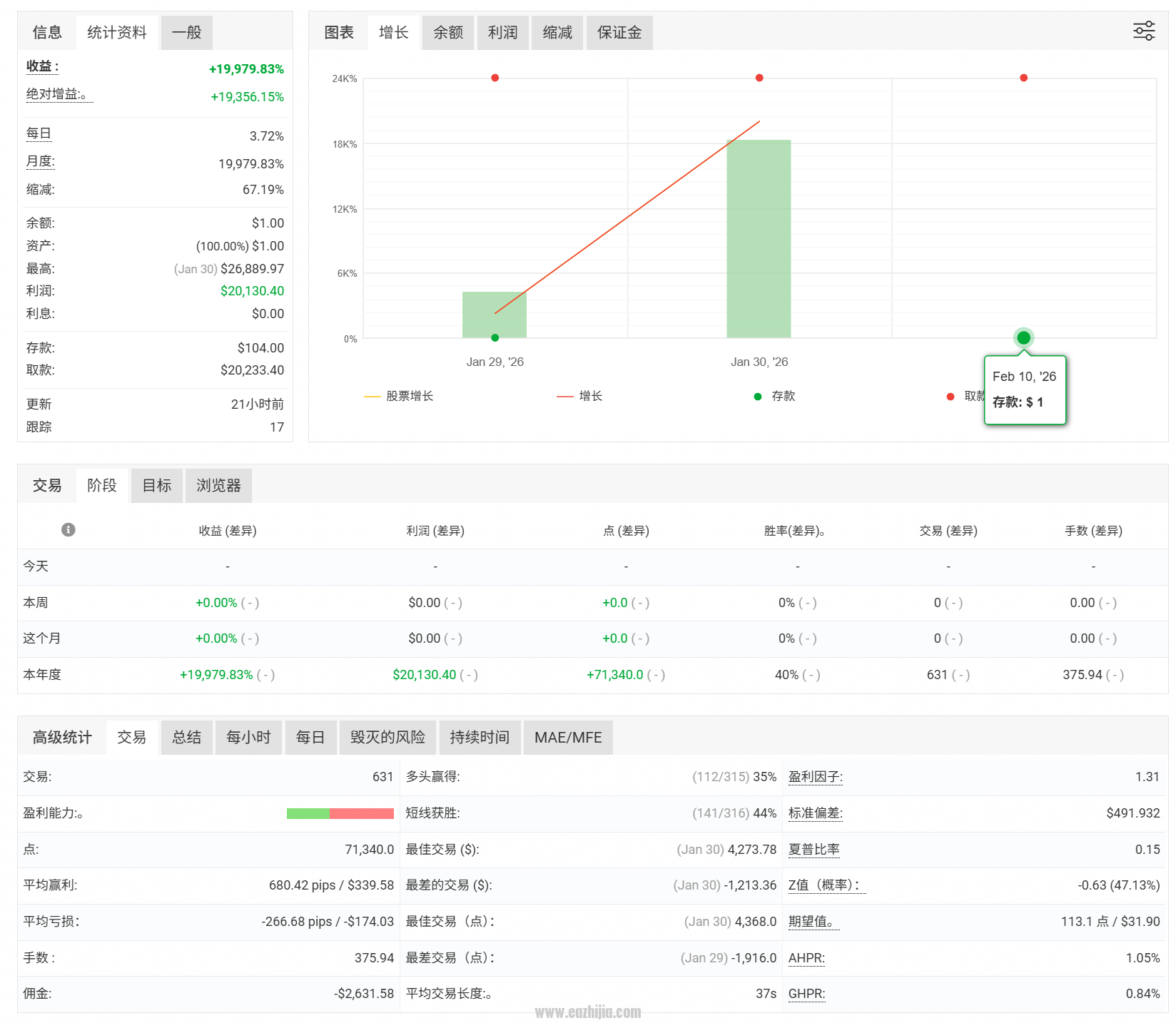1176x1023 pixels.
Task: Open the 保证金 chart tab
Action: tap(619, 32)
